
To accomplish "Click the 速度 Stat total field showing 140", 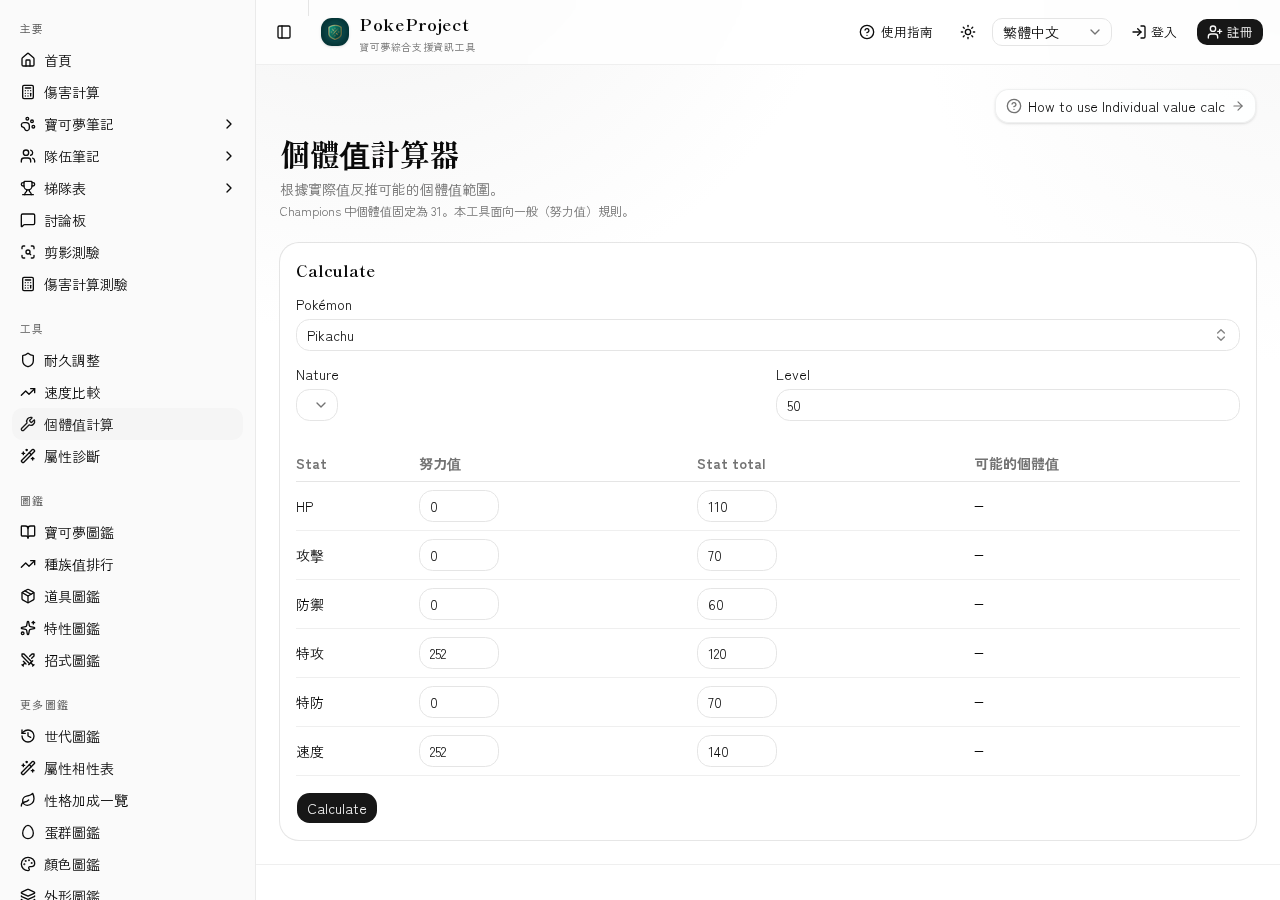I will click(x=737, y=751).
